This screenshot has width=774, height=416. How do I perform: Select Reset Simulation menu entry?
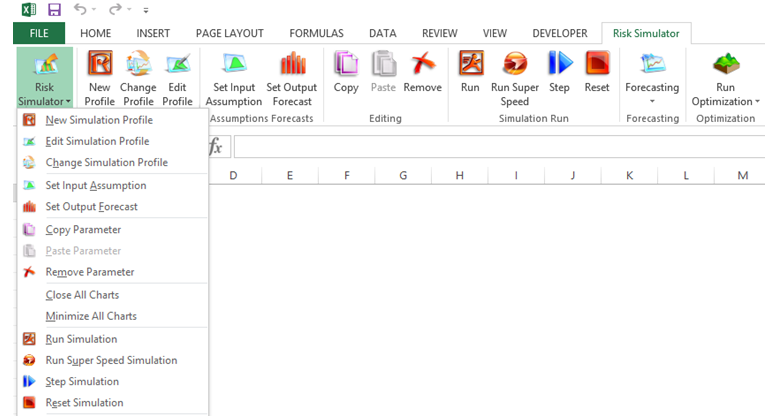click(x=113, y=403)
